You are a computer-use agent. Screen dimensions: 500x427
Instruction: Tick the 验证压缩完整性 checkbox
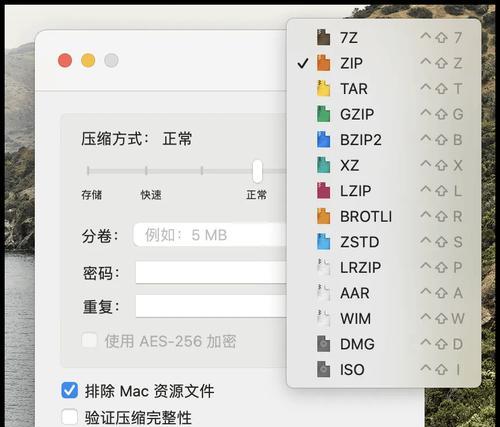coord(70,417)
